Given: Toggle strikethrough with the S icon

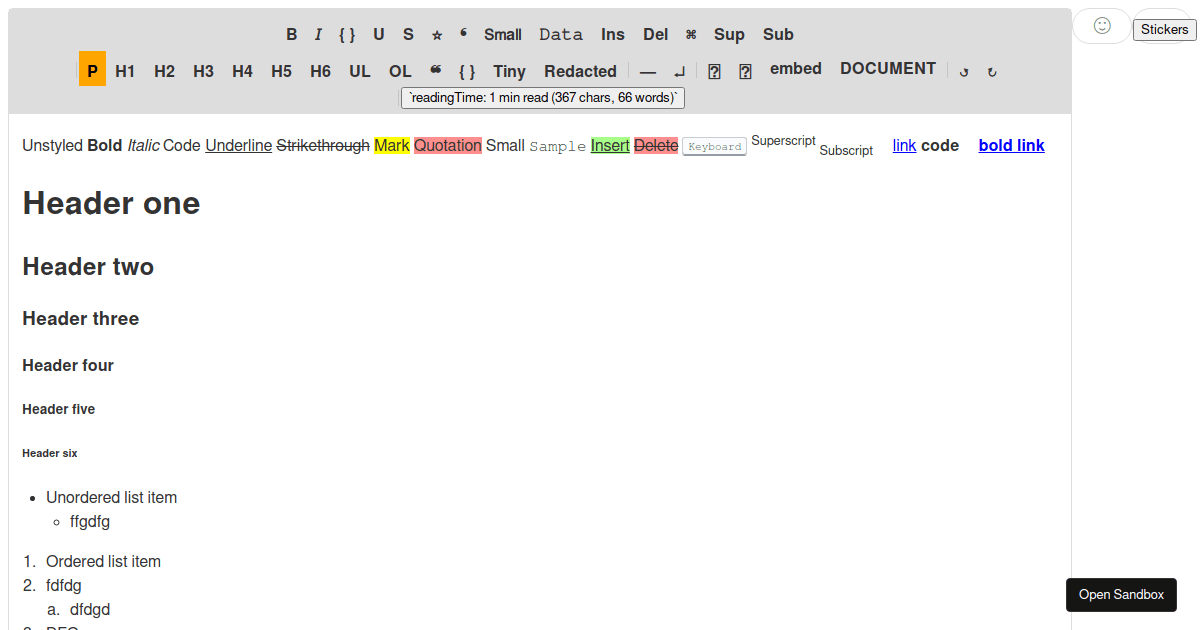Looking at the screenshot, I should click(x=408, y=34).
